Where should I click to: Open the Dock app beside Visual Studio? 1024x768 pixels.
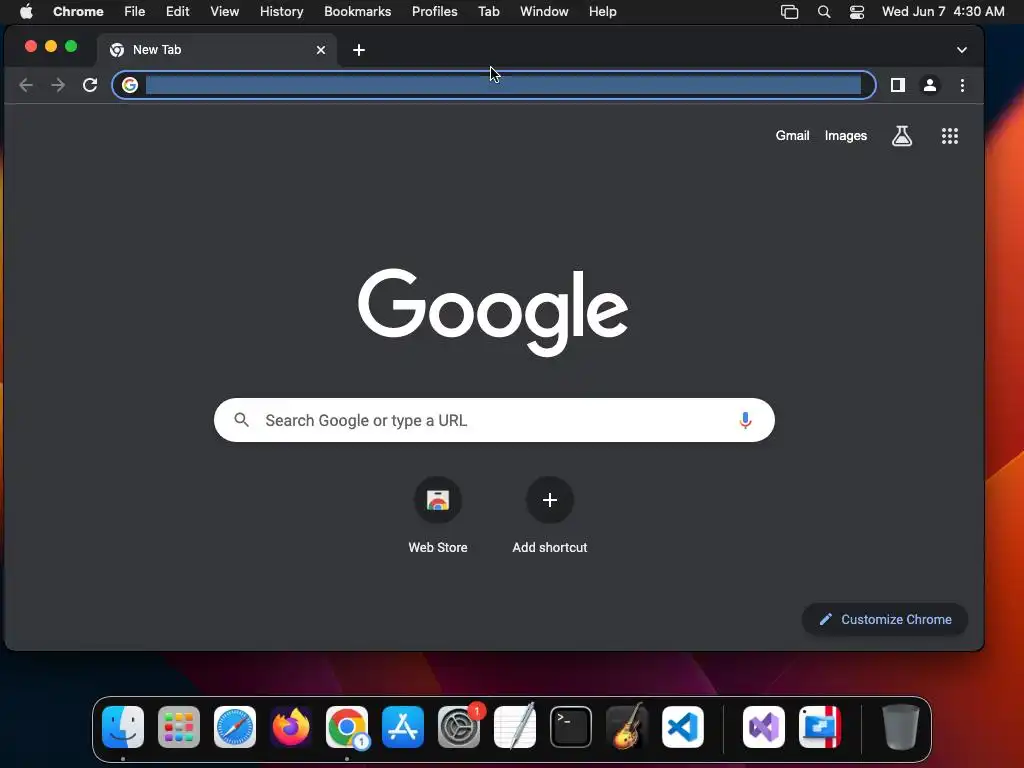820,727
